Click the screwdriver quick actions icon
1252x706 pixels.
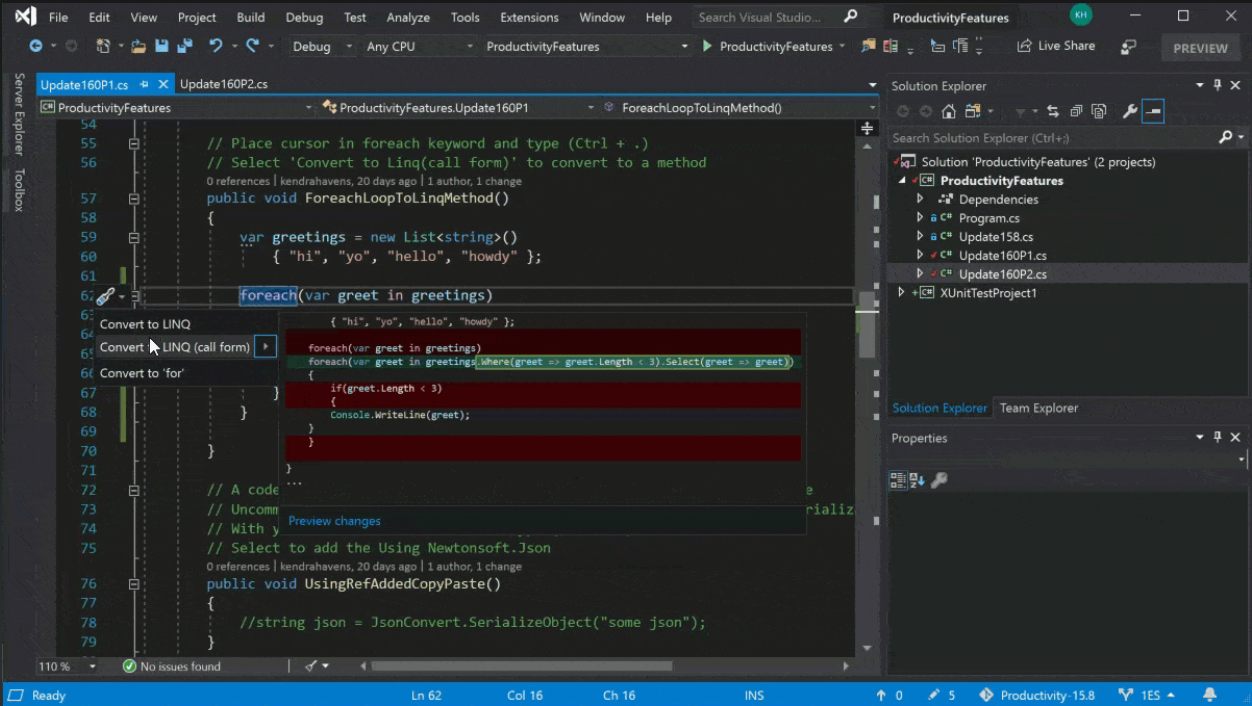105,296
